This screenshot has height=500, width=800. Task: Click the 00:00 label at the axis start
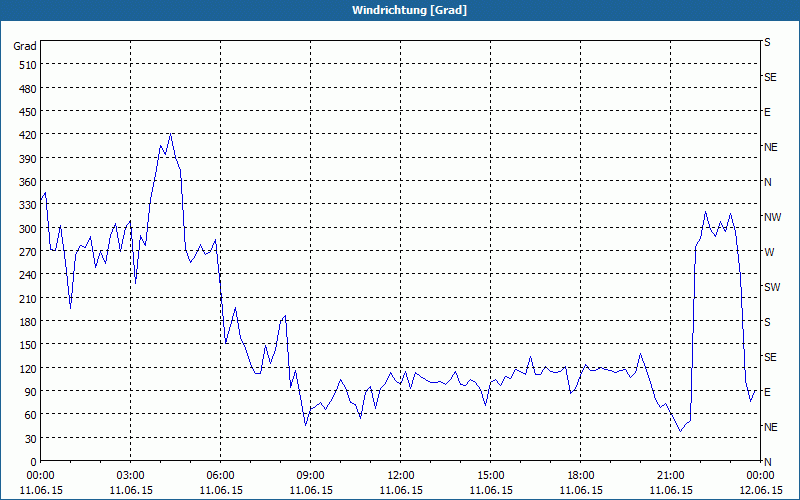(x=41, y=476)
